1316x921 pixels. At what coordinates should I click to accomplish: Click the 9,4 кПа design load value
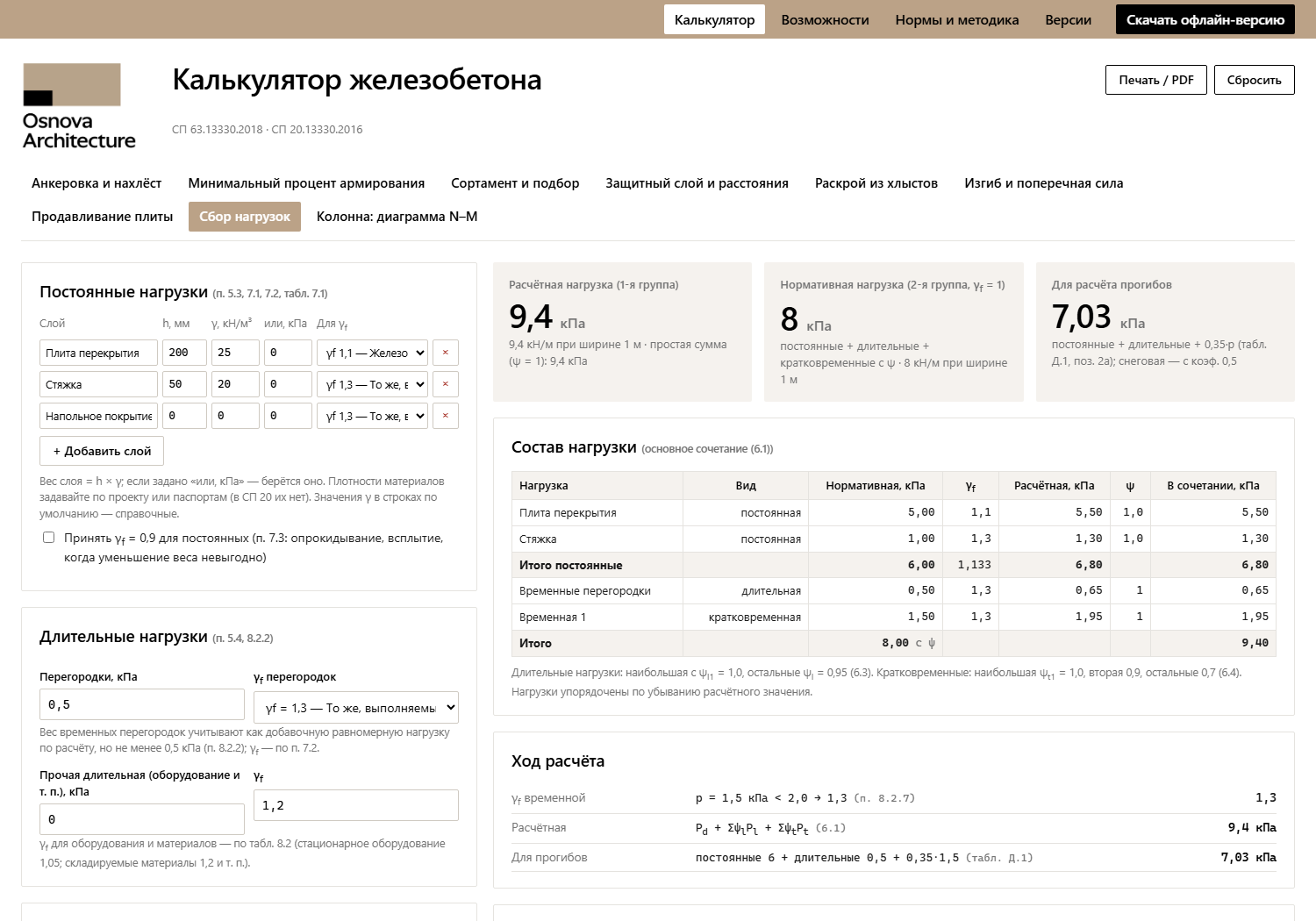click(547, 317)
